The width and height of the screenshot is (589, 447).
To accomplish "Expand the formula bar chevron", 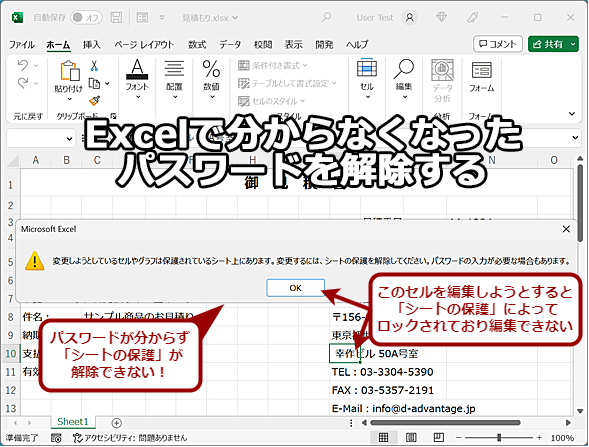I will (575, 137).
